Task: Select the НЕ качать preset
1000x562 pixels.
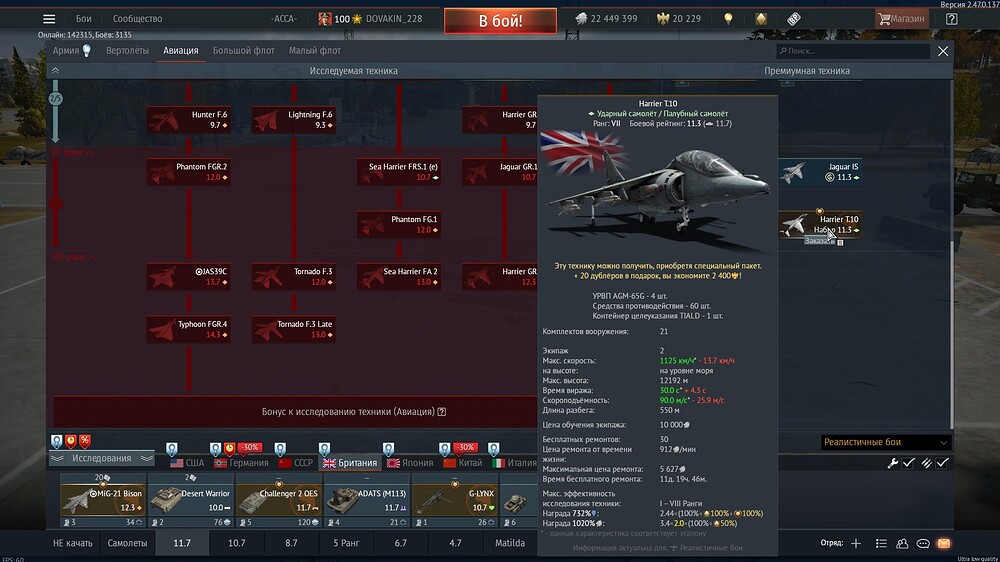Action: coord(73,544)
